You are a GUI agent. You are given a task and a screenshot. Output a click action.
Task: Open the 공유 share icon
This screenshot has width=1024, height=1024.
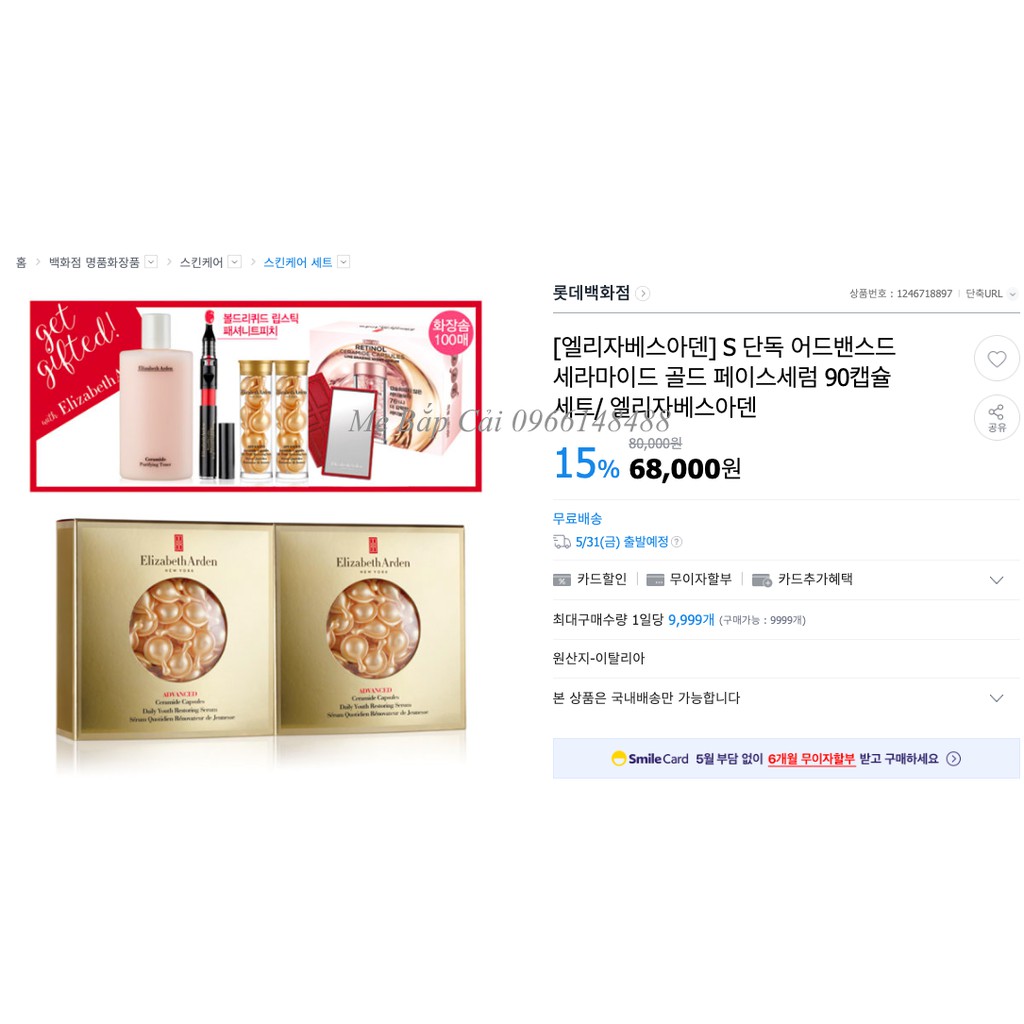[996, 418]
